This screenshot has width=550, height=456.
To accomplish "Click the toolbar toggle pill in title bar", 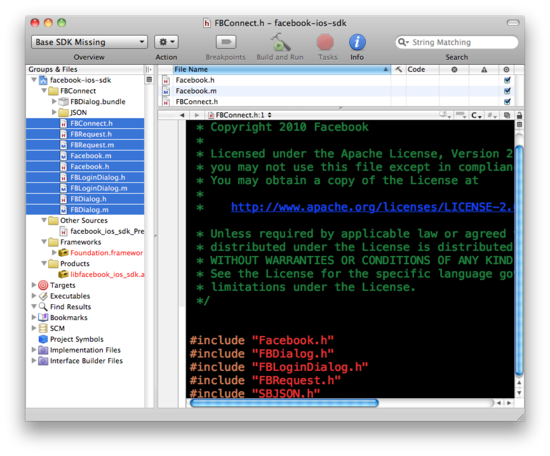I will [513, 23].
